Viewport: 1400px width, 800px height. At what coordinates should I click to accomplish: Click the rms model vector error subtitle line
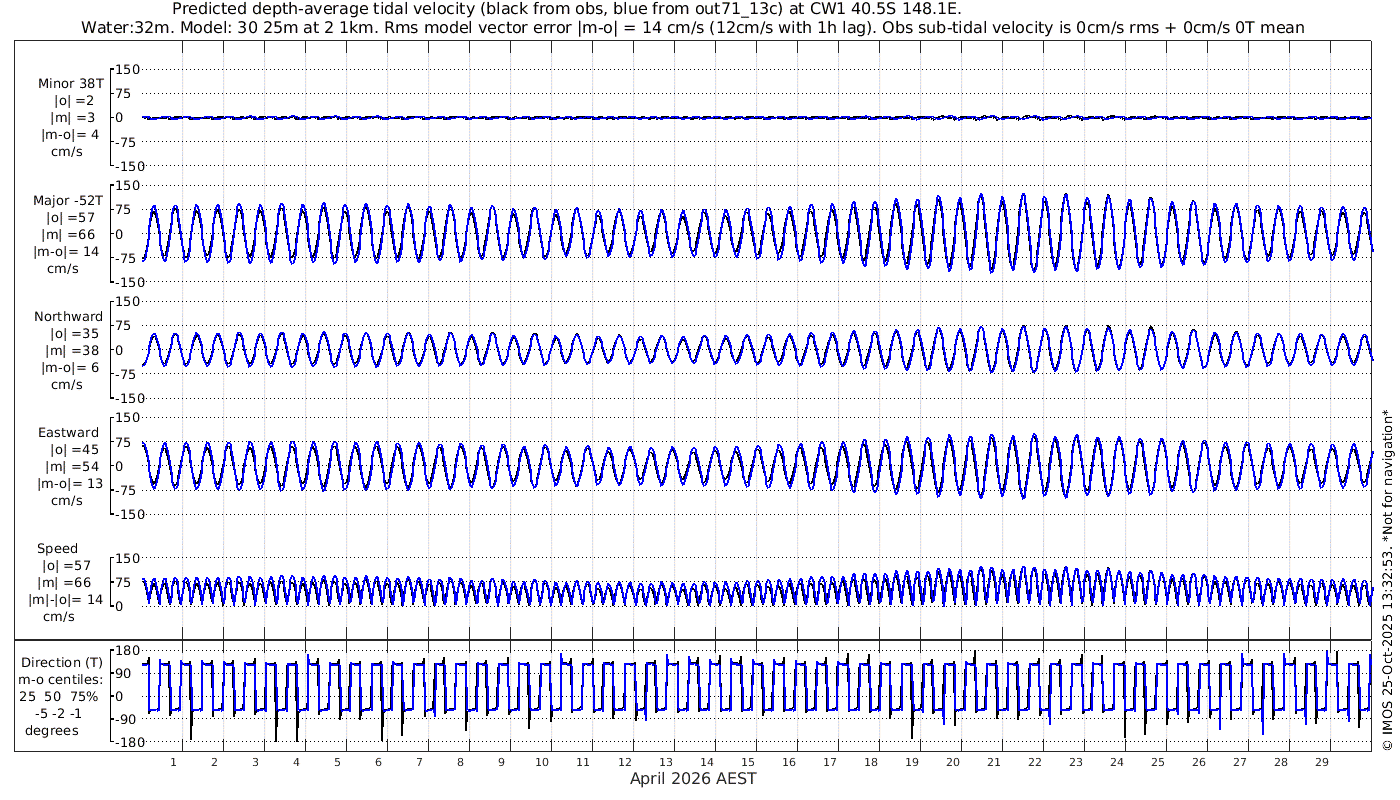pyautogui.click(x=692, y=27)
